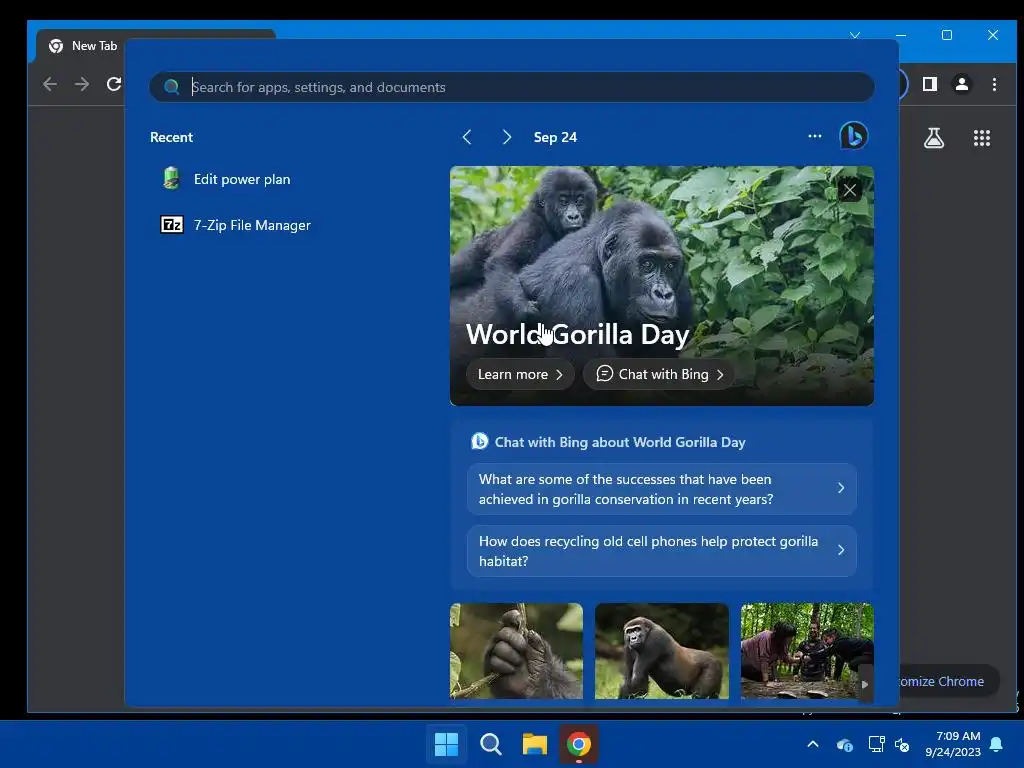Viewport: 1024px width, 768px height.
Task: Click the OneDrive cloud tray icon
Action: (x=844, y=744)
